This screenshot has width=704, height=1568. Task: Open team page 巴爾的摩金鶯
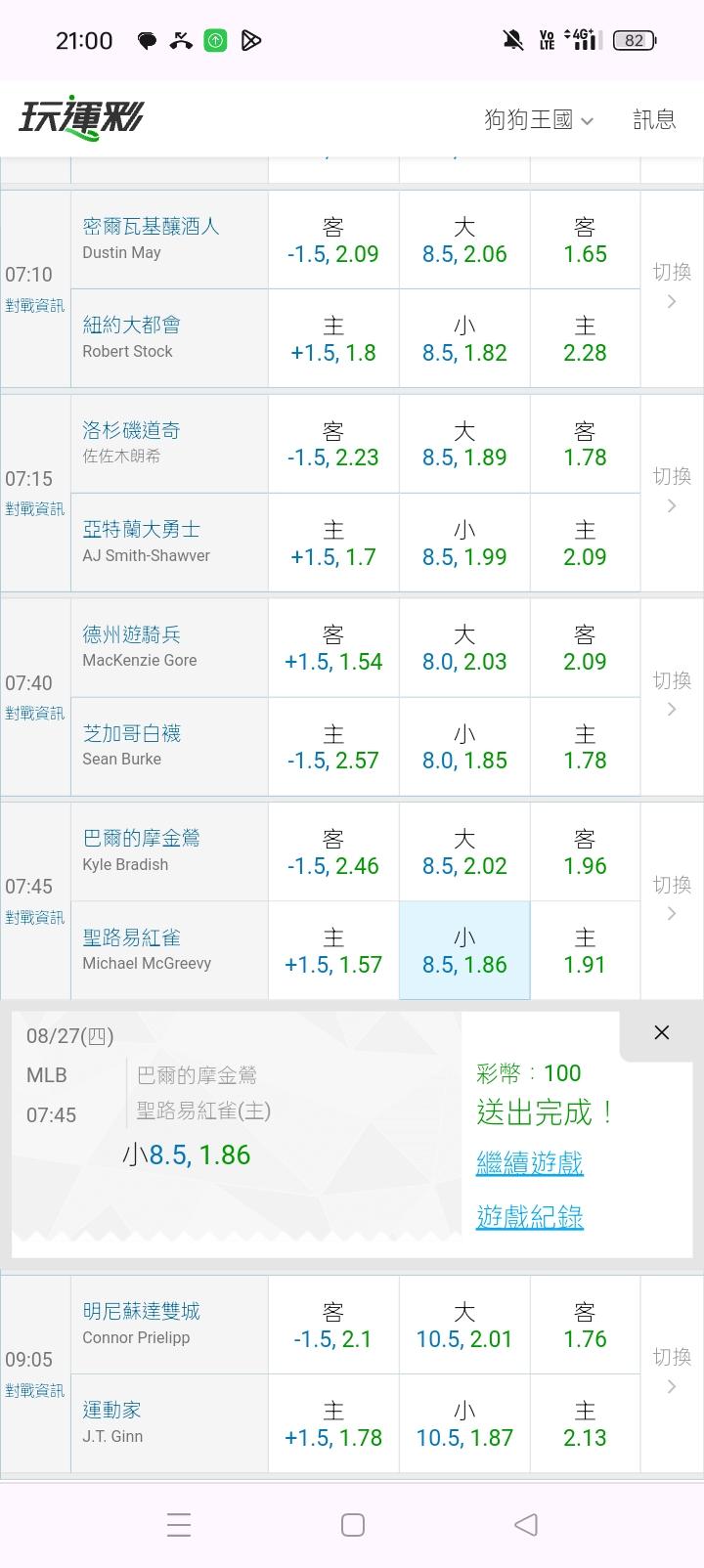pos(142,838)
